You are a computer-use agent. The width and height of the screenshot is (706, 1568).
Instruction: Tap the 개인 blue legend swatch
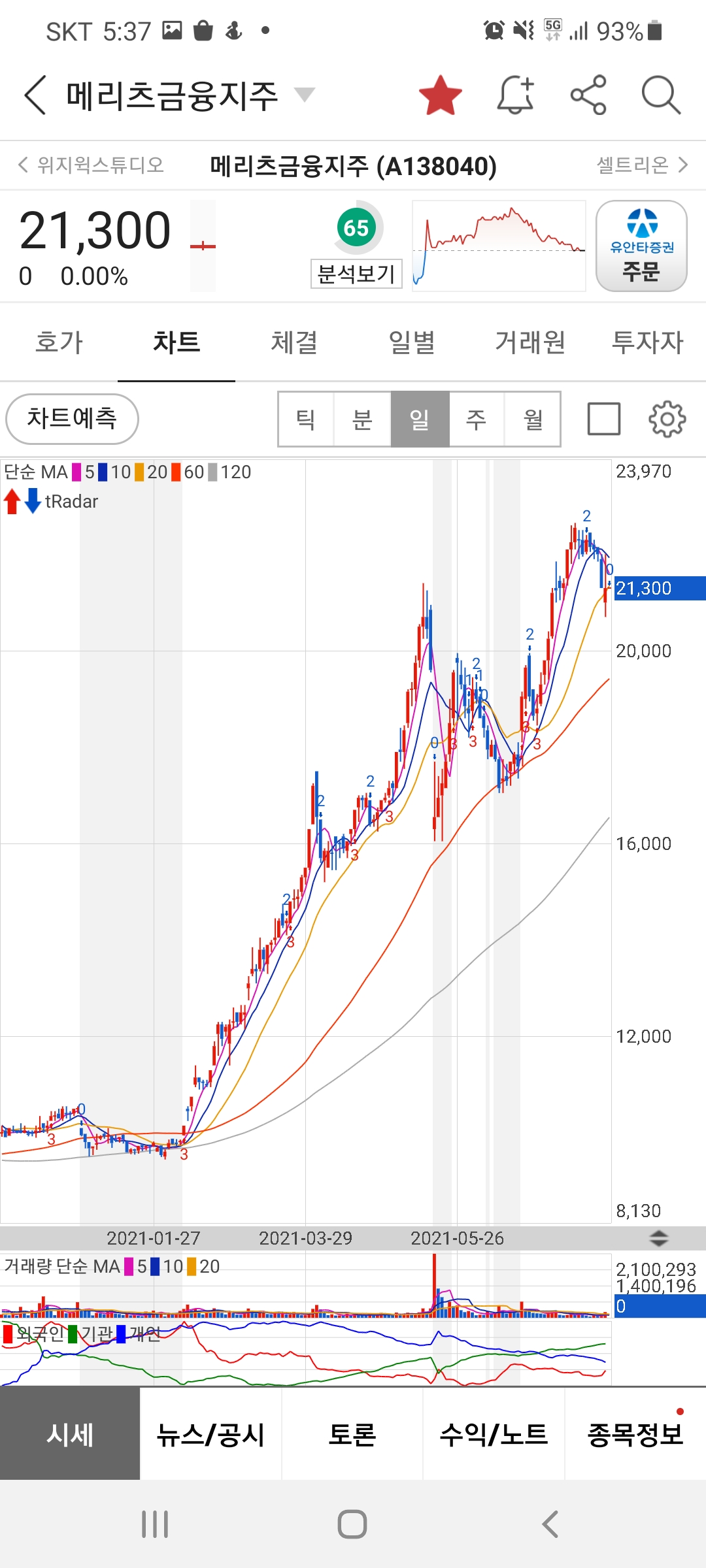tap(121, 1334)
